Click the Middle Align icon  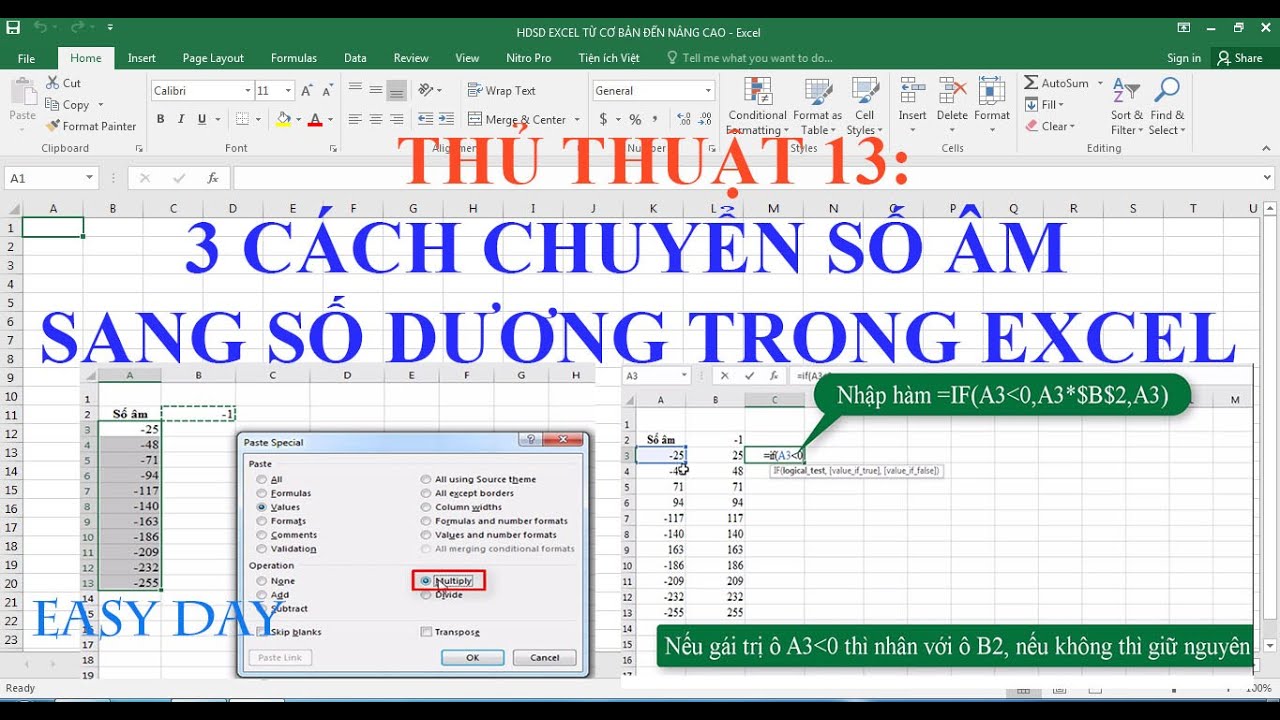(376, 90)
